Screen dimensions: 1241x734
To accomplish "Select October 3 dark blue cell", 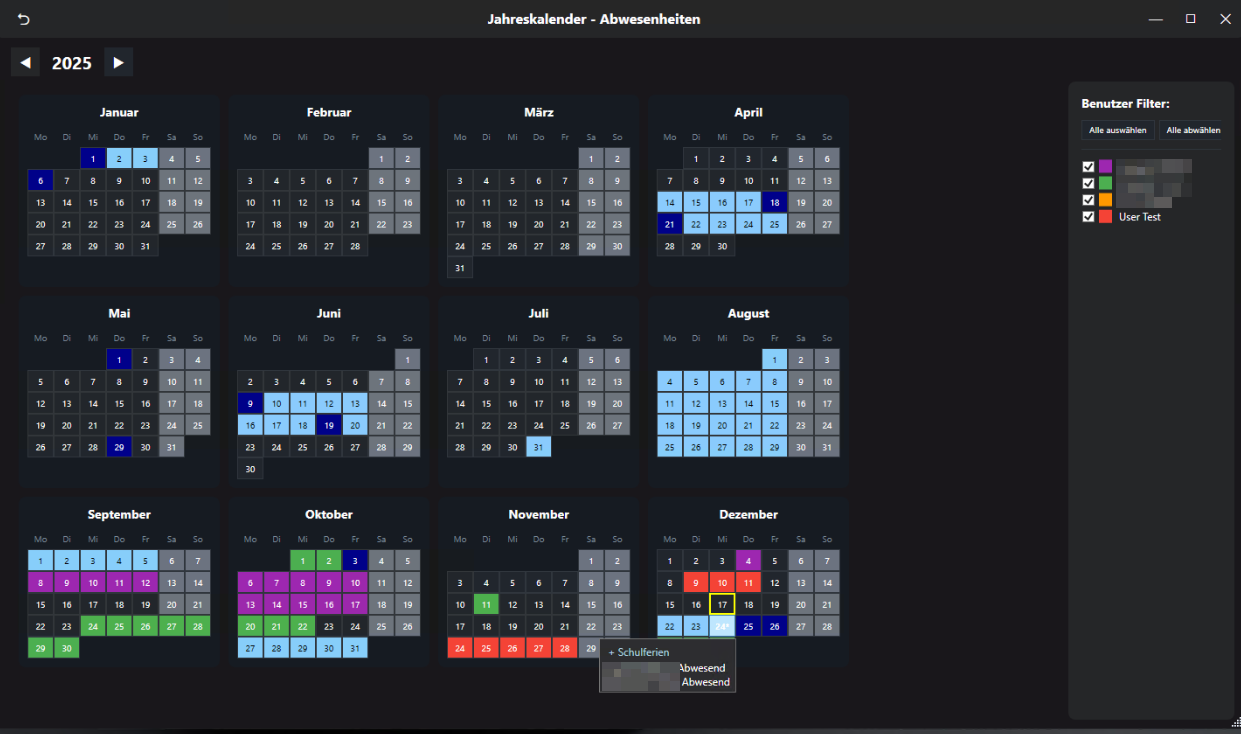I will [x=355, y=560].
